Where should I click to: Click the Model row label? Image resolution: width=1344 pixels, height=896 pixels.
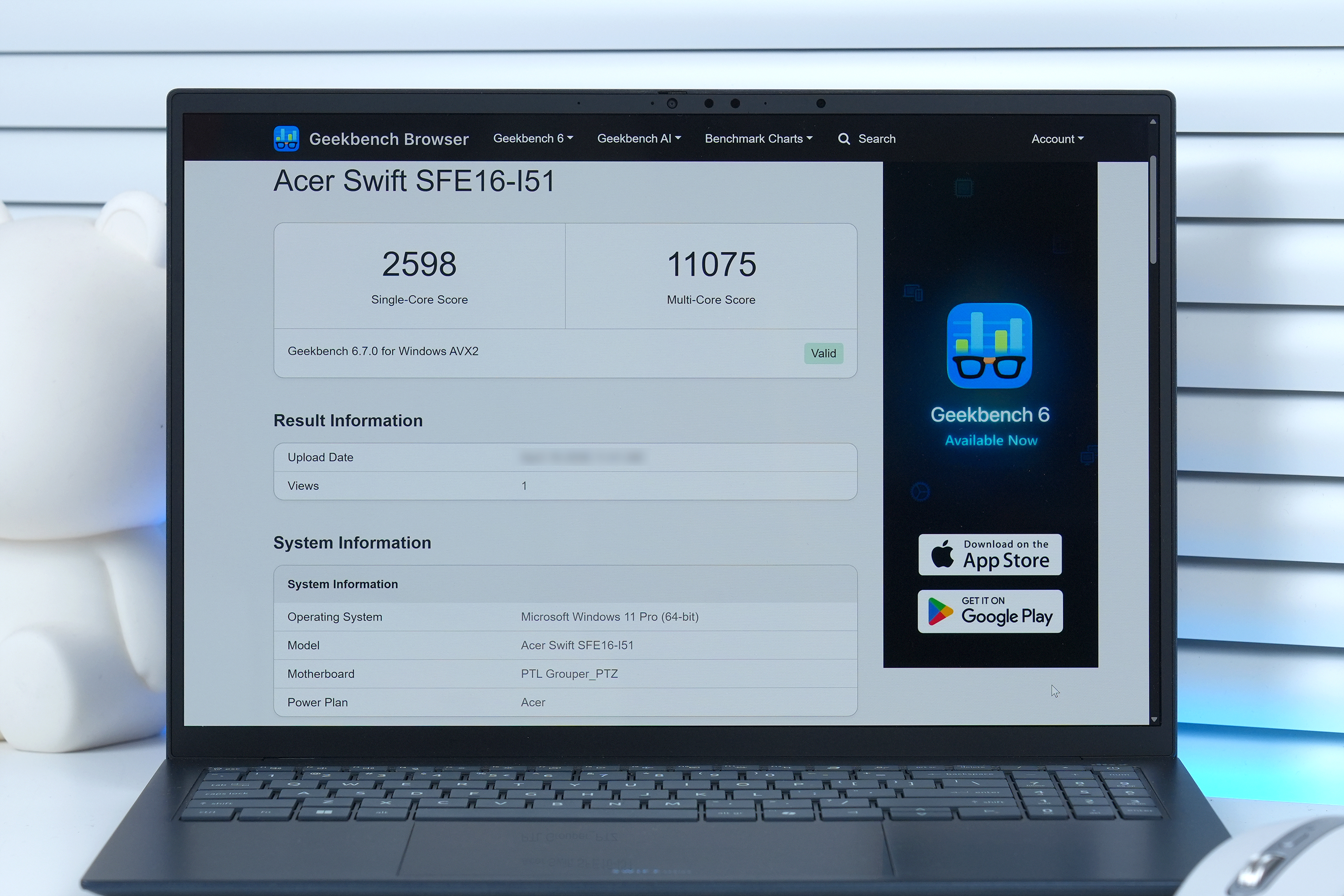pos(303,645)
